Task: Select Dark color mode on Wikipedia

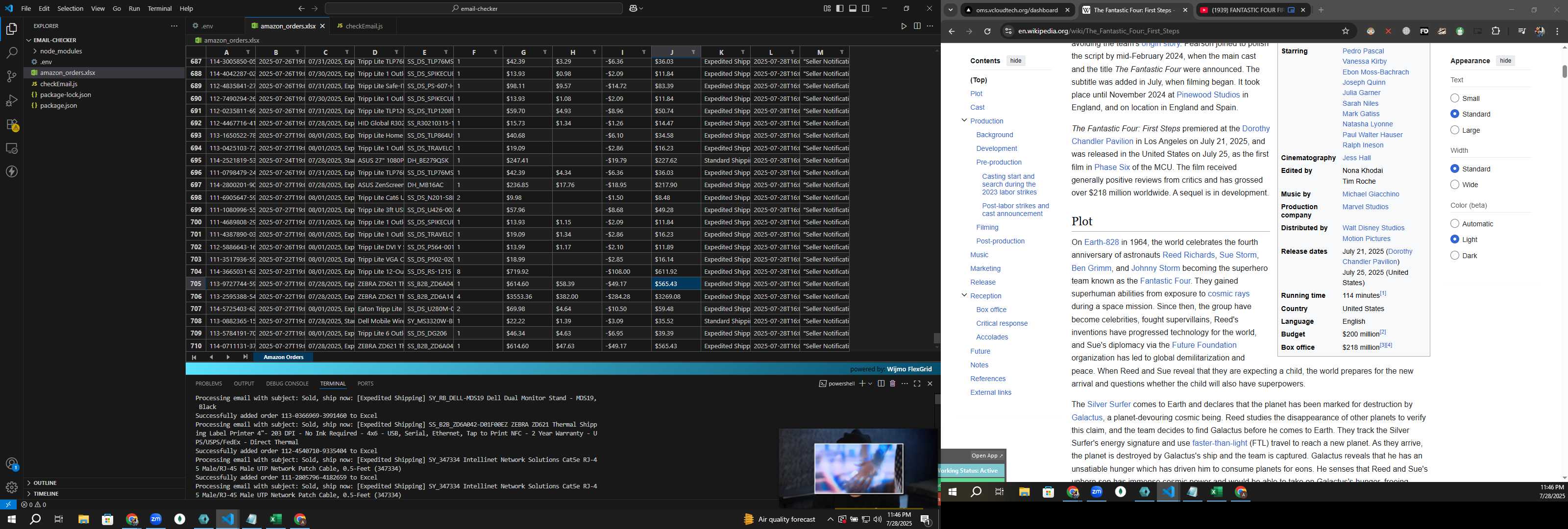Action: tap(1455, 255)
